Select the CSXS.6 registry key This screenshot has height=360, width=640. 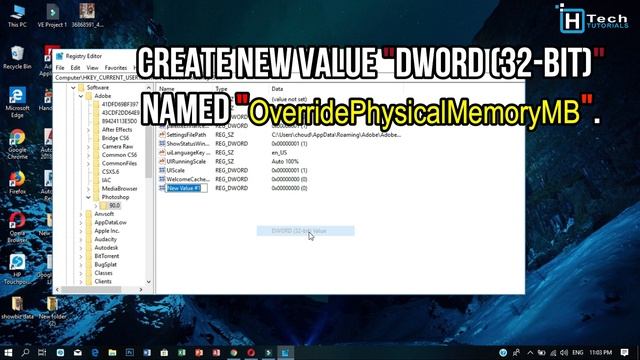pos(110,172)
